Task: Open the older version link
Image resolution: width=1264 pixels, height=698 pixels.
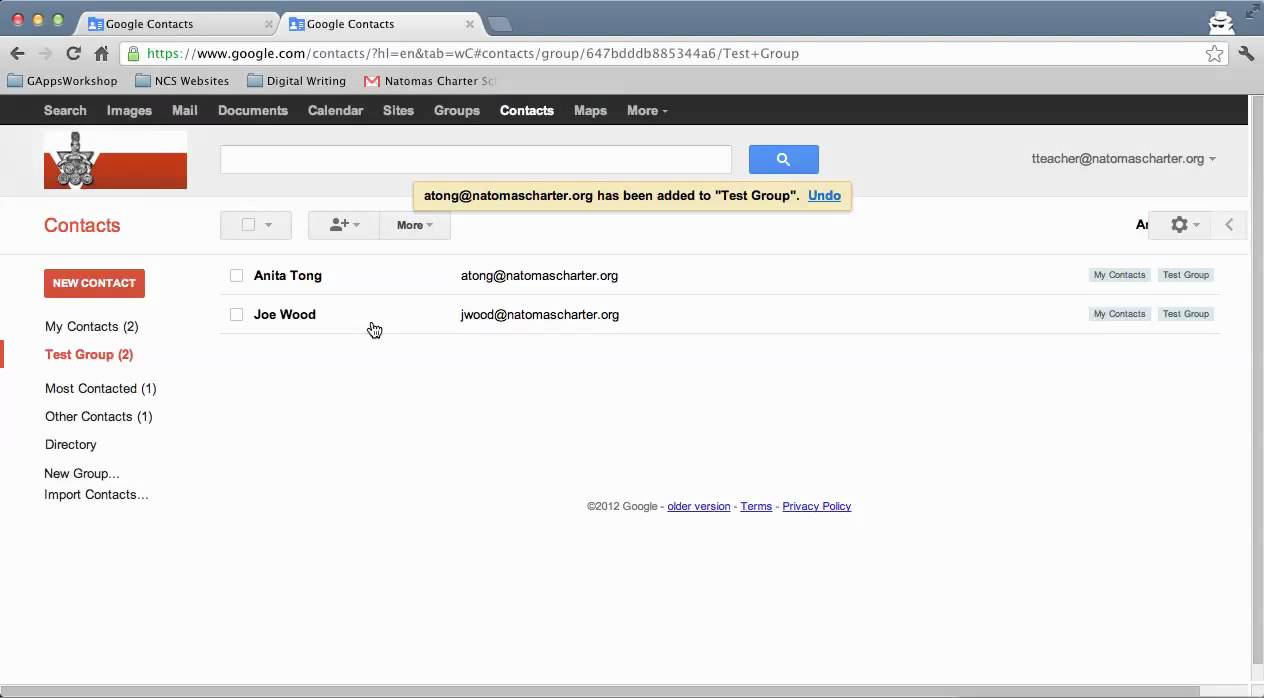Action: (699, 506)
